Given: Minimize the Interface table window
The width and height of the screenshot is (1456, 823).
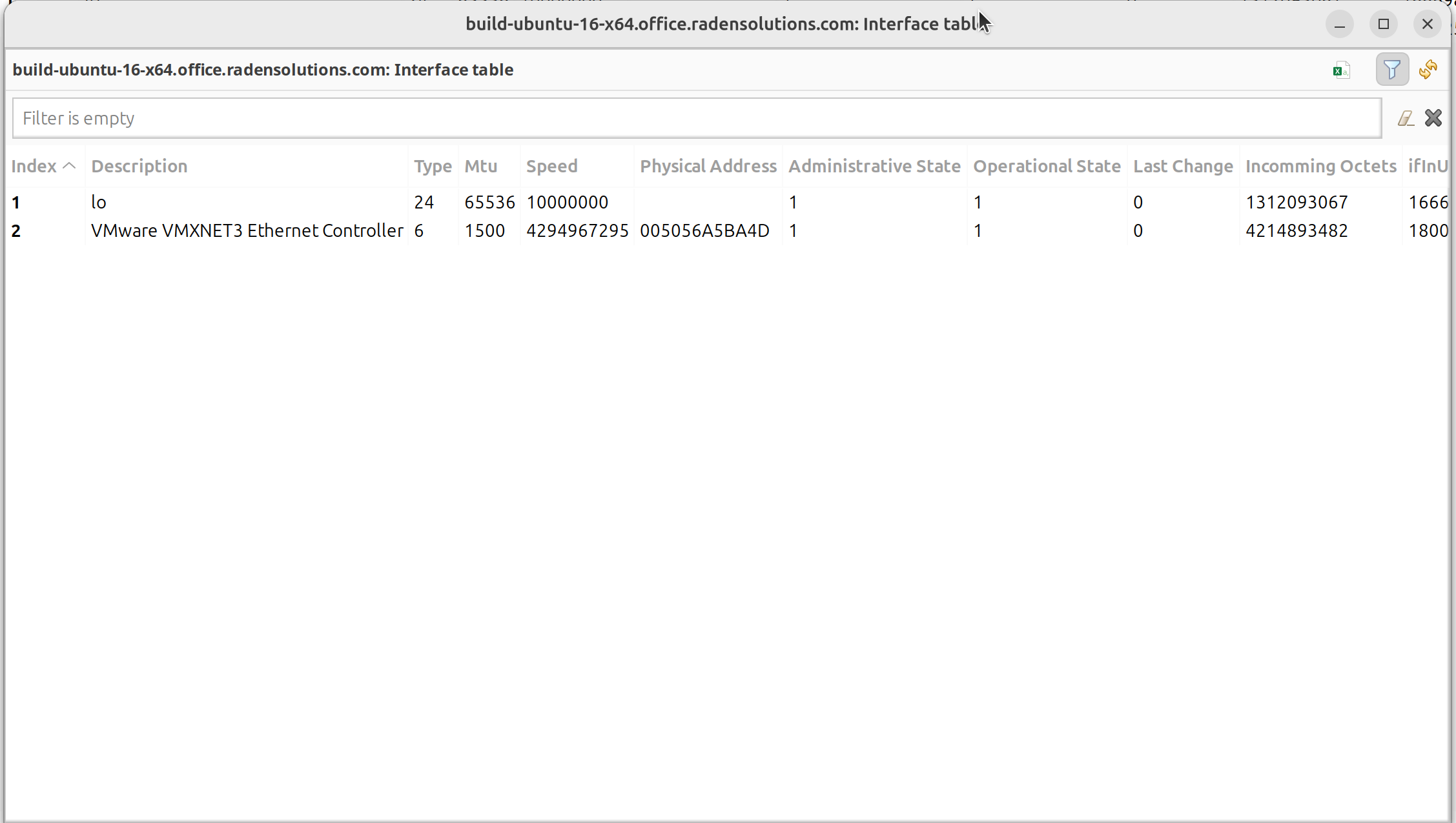Looking at the screenshot, I should click(1340, 25).
